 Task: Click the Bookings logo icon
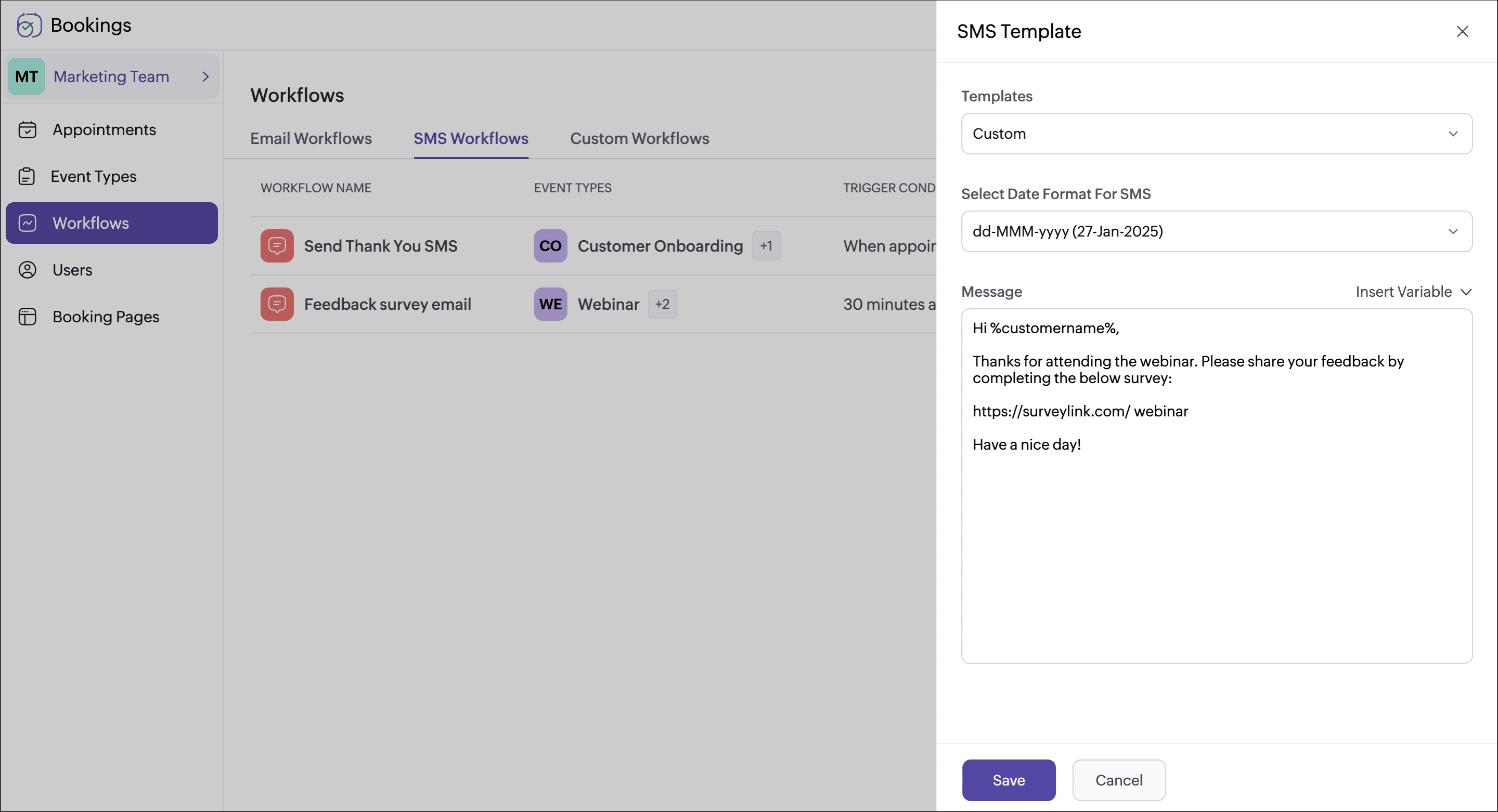pyautogui.click(x=29, y=25)
